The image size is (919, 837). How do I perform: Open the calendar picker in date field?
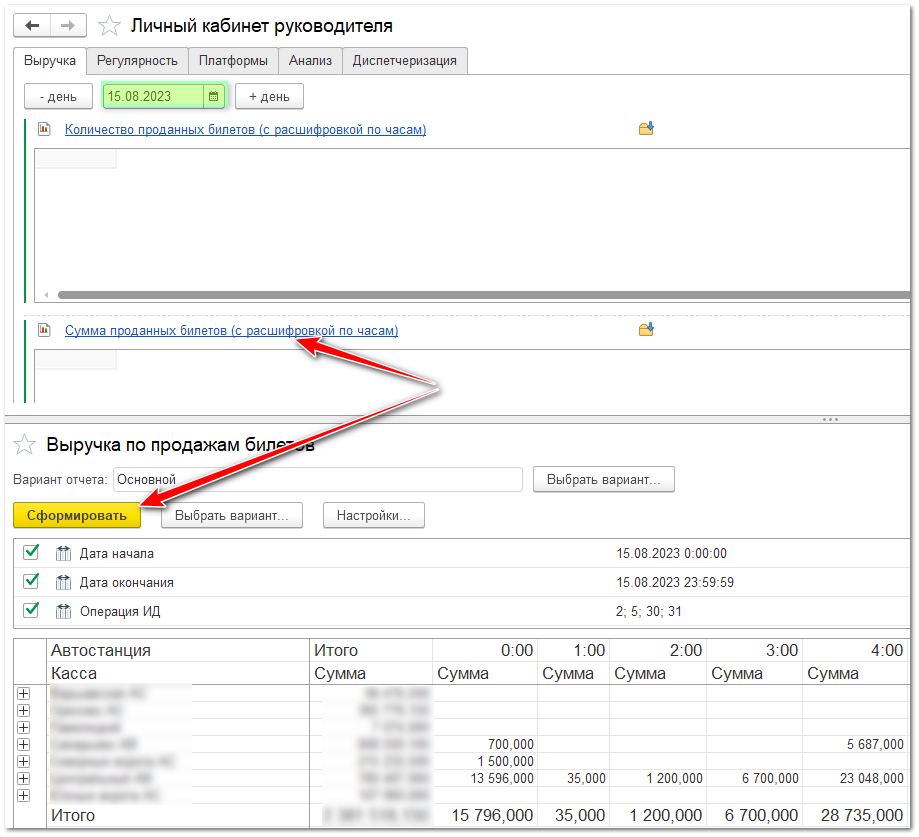(x=213, y=96)
